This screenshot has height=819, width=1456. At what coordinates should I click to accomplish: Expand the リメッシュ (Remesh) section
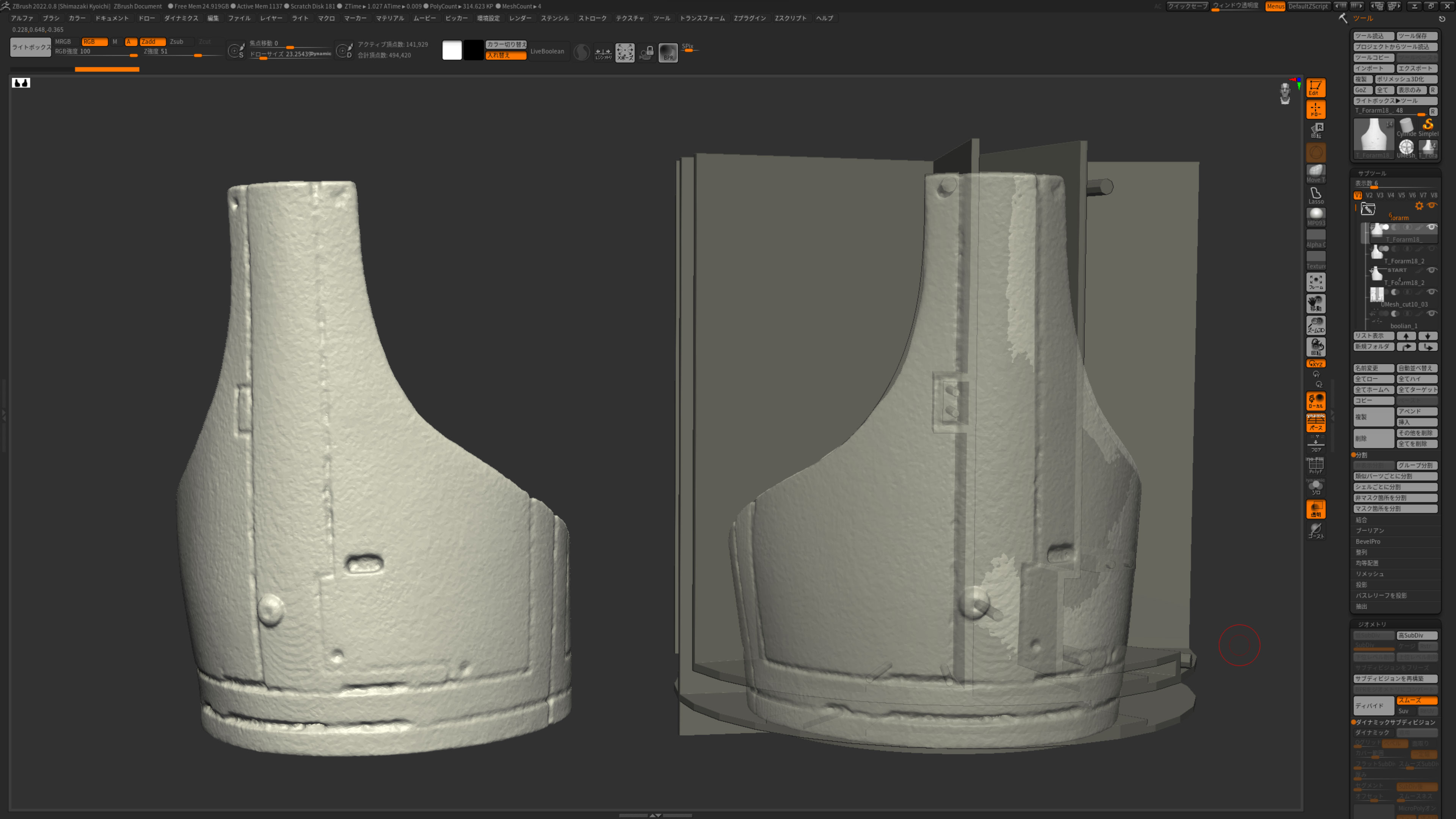click(1370, 574)
